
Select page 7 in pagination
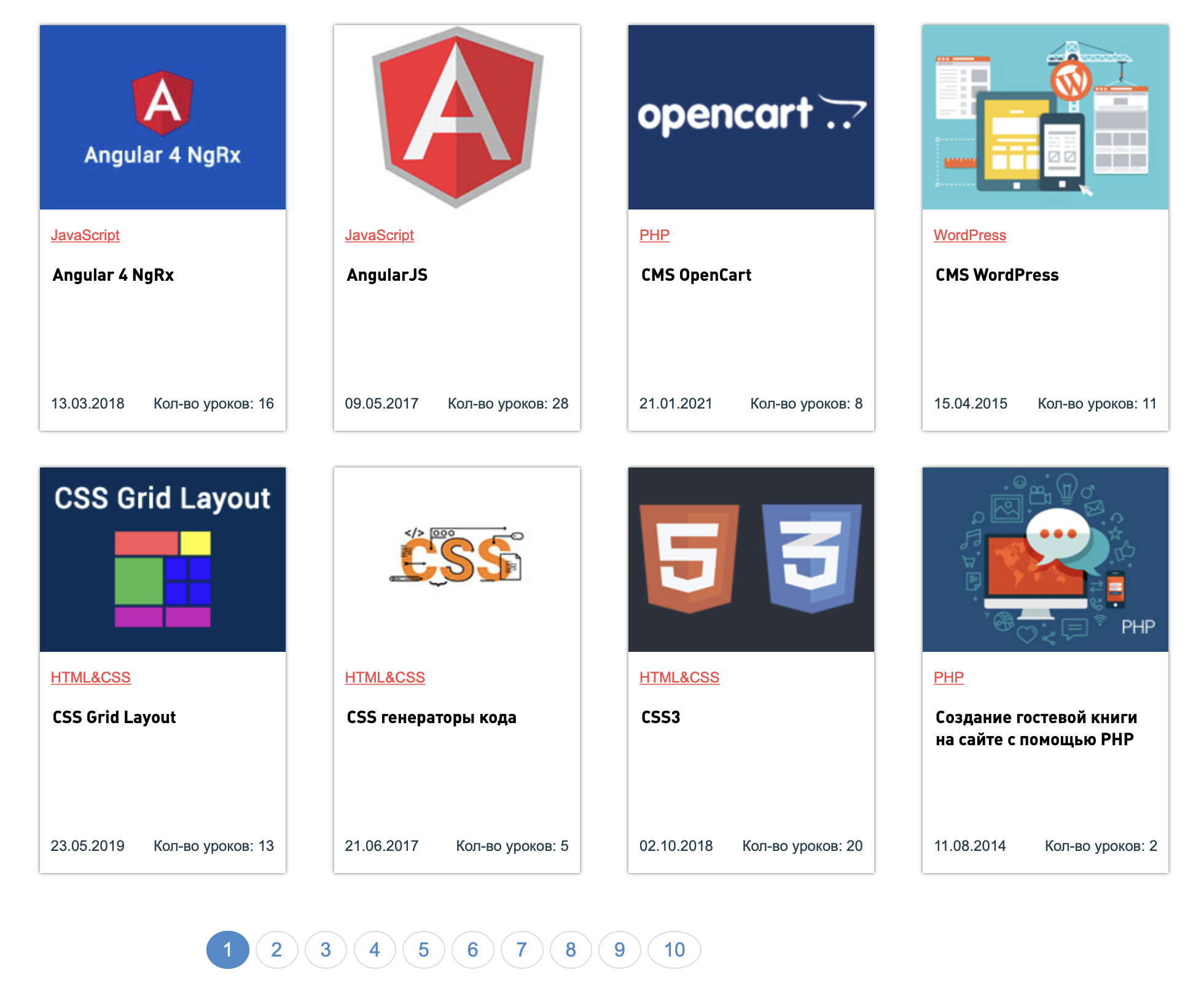[522, 950]
